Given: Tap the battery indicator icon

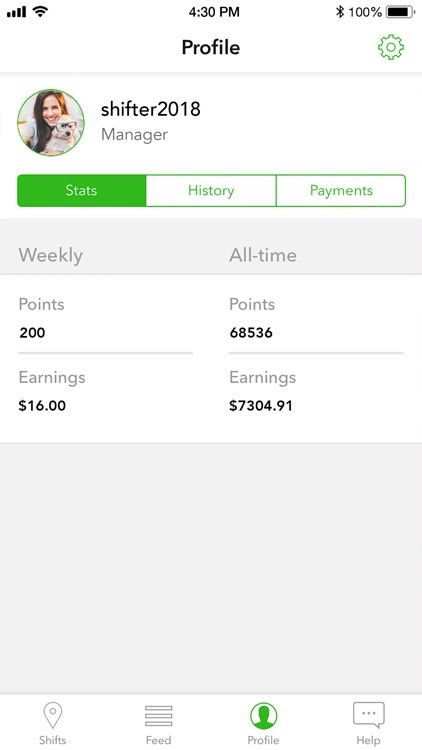Looking at the screenshot, I should (x=401, y=12).
